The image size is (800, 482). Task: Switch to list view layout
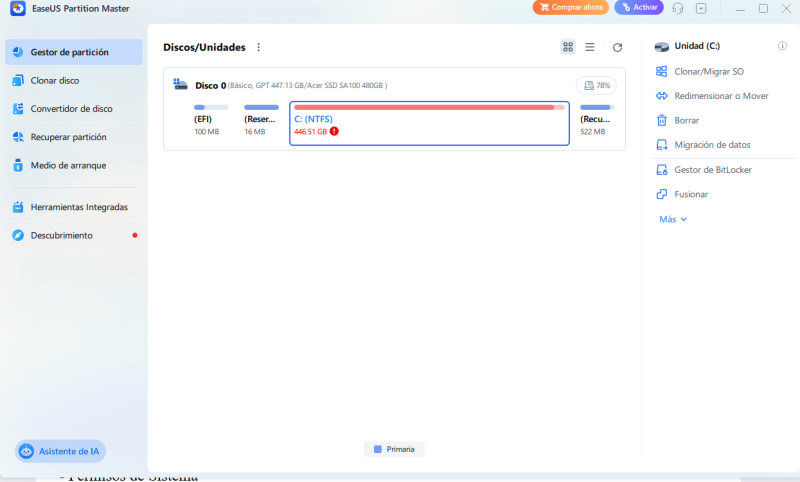590,47
